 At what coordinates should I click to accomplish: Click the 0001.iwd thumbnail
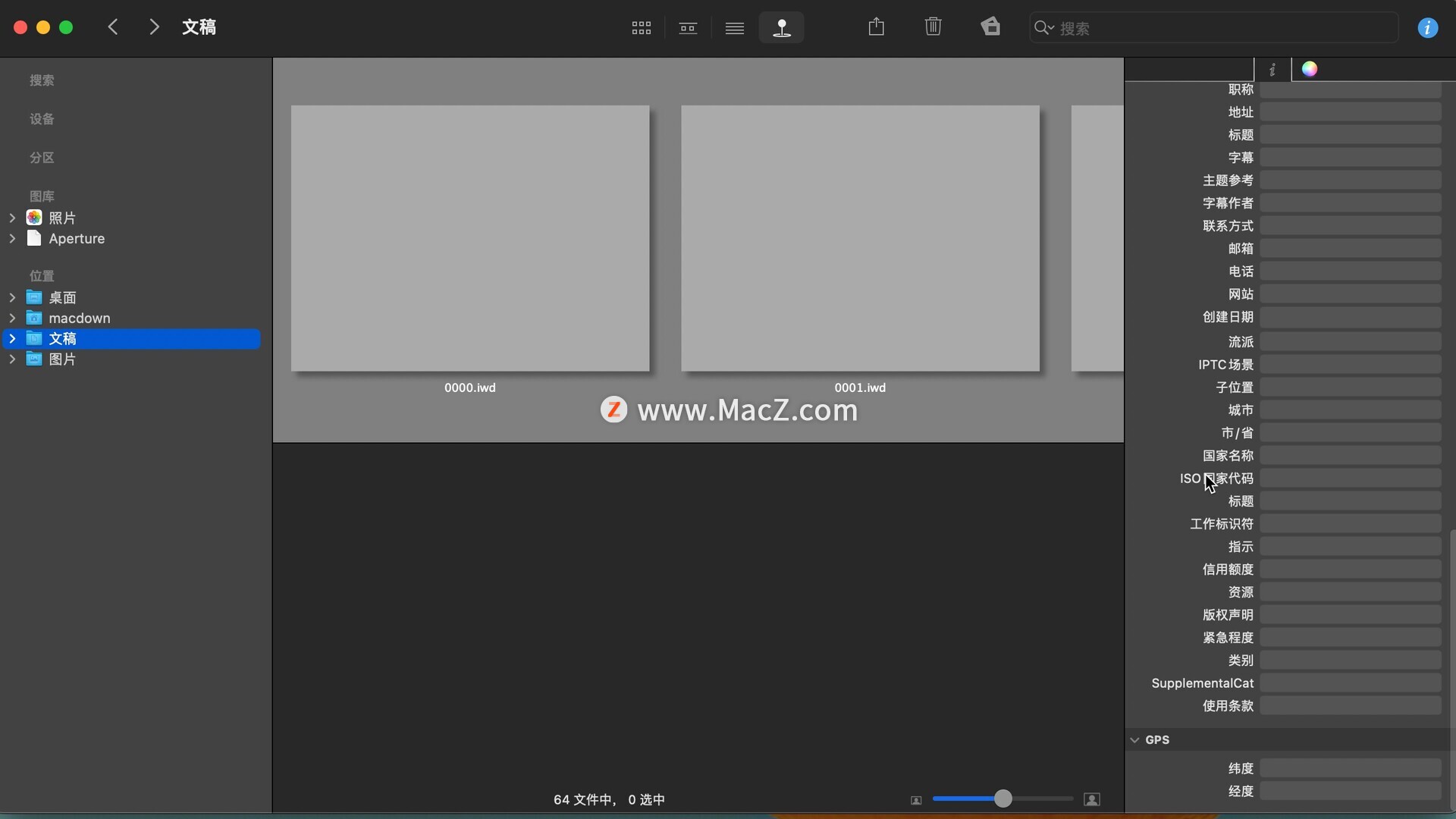pos(860,238)
